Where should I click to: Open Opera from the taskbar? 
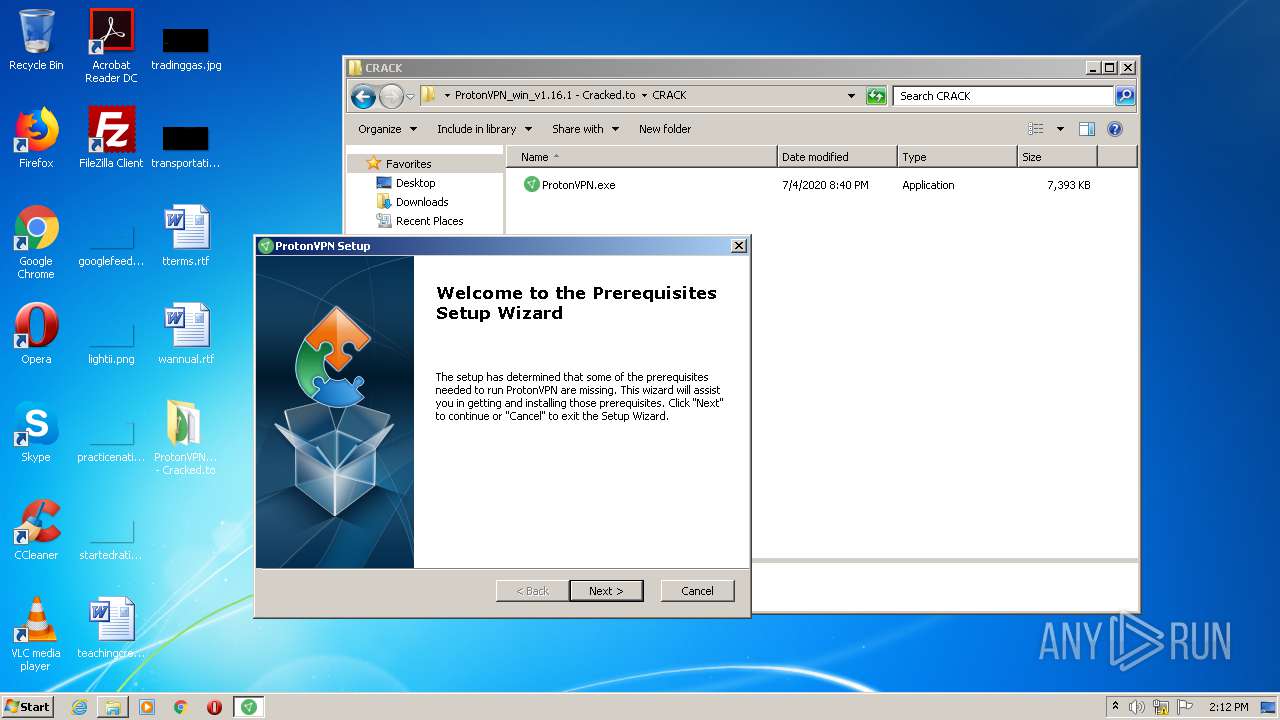point(214,707)
